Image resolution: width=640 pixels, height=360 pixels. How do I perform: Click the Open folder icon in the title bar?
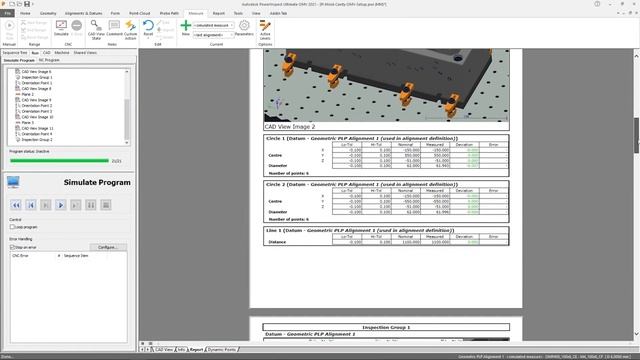[19, 4]
